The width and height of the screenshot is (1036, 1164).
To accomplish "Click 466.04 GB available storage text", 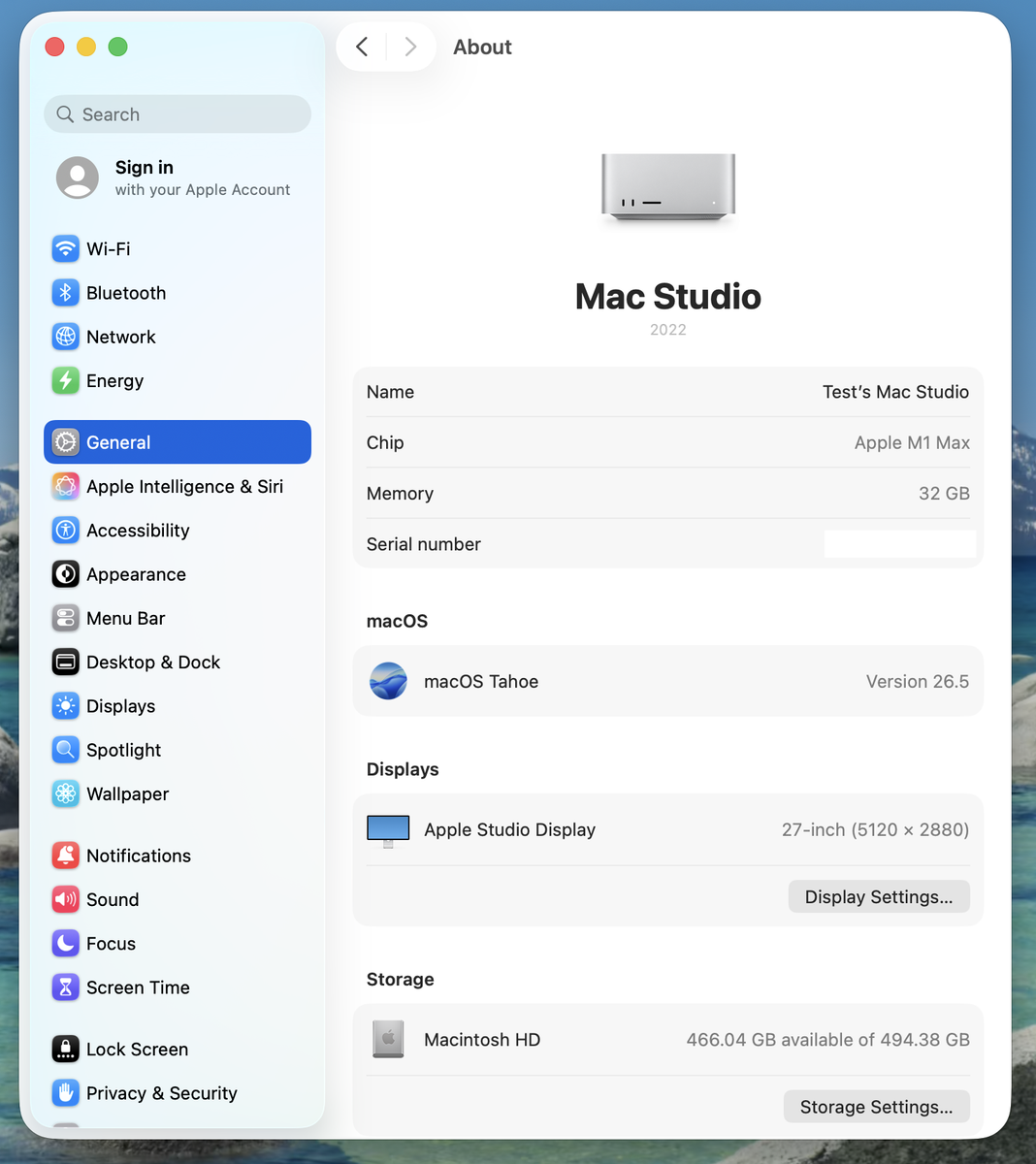I will coord(828,1039).
